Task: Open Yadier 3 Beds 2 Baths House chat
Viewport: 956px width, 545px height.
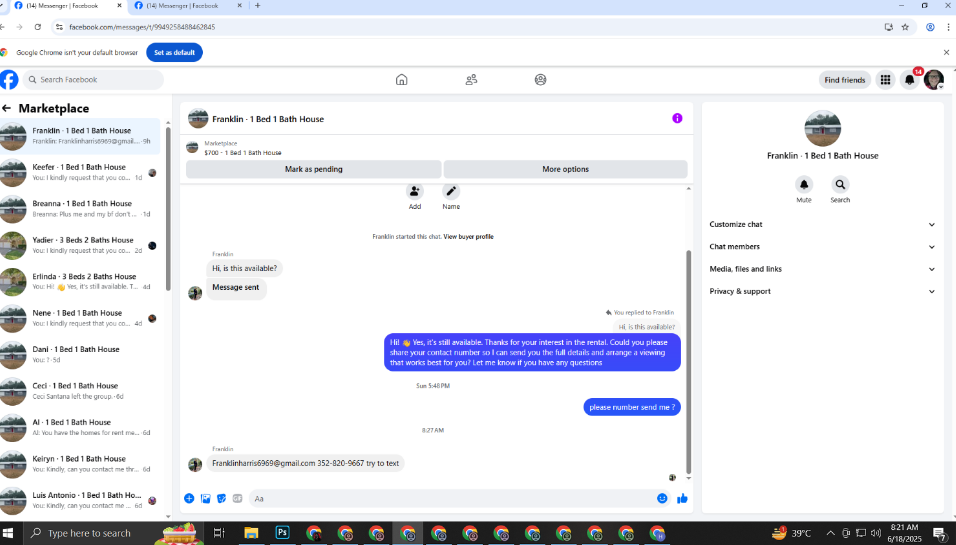Action: click(x=80, y=245)
